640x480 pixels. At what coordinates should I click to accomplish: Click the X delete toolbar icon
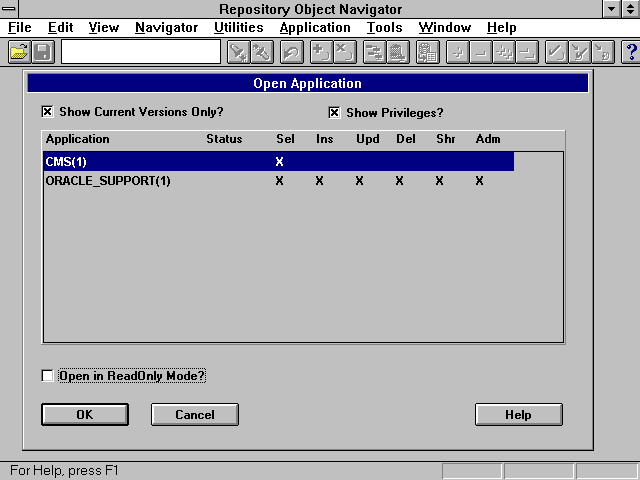coord(343,52)
